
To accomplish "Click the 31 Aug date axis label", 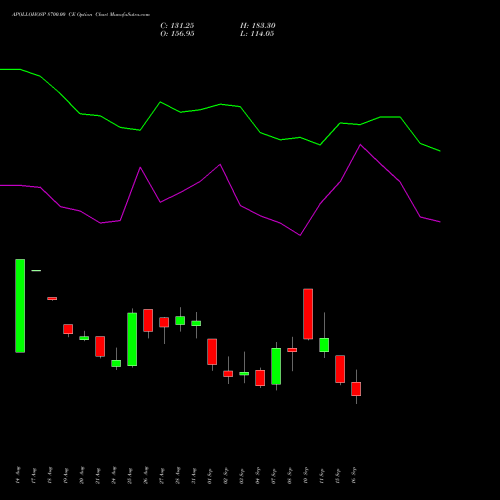I will pyautogui.click(x=194, y=476).
